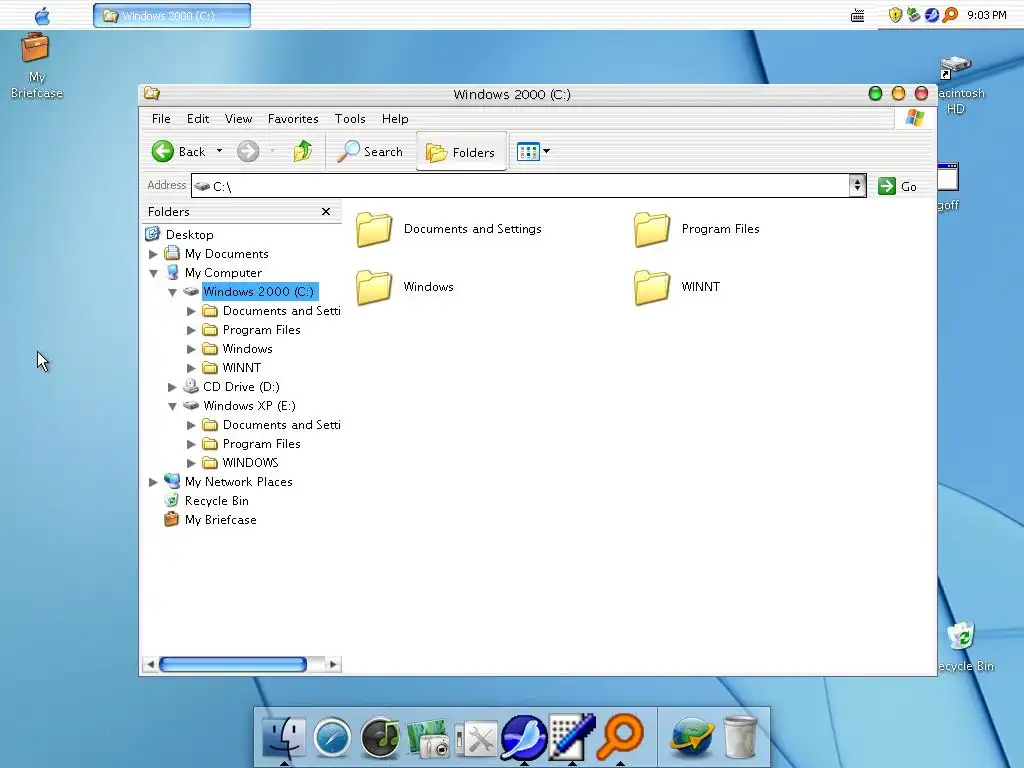The height and width of the screenshot is (768, 1024).
Task: Toggle the Folders pane button
Action: pyautogui.click(x=461, y=152)
